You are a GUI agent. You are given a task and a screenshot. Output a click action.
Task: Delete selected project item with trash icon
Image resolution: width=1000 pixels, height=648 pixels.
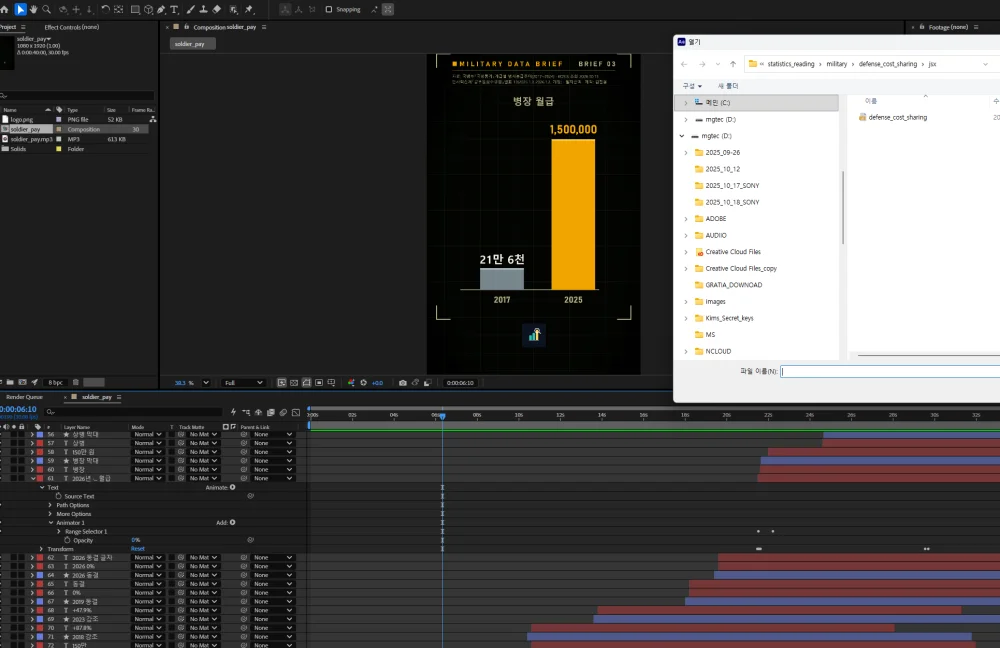click(75, 382)
